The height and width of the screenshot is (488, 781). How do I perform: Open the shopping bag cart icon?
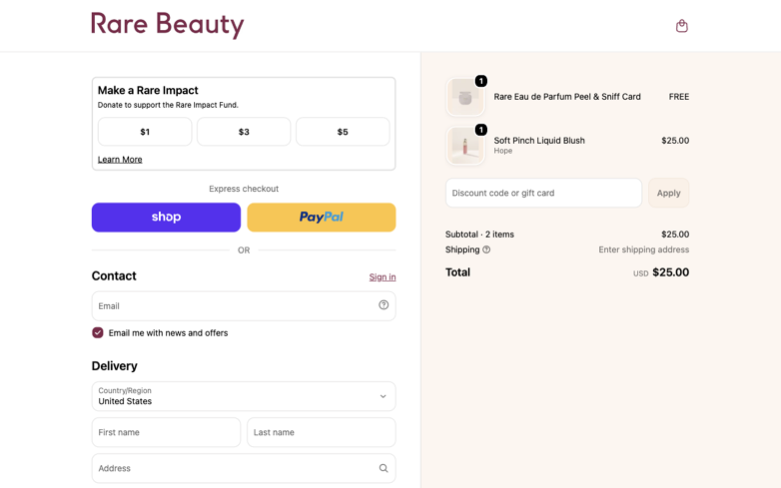[x=681, y=26]
